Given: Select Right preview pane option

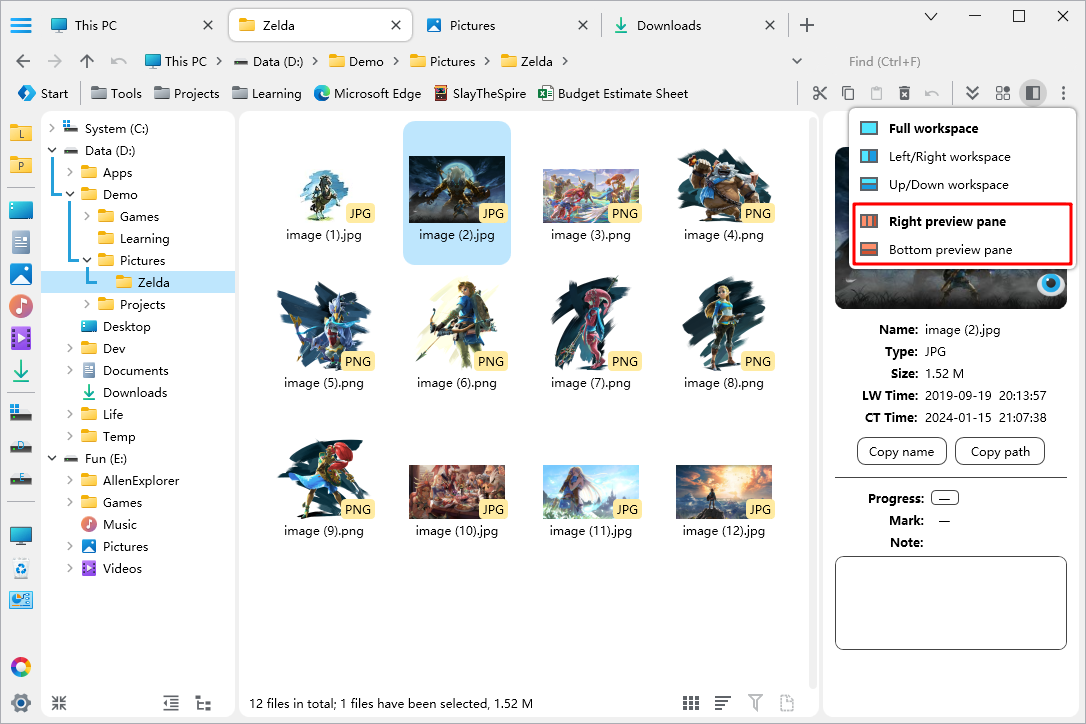Looking at the screenshot, I should coord(946,221).
